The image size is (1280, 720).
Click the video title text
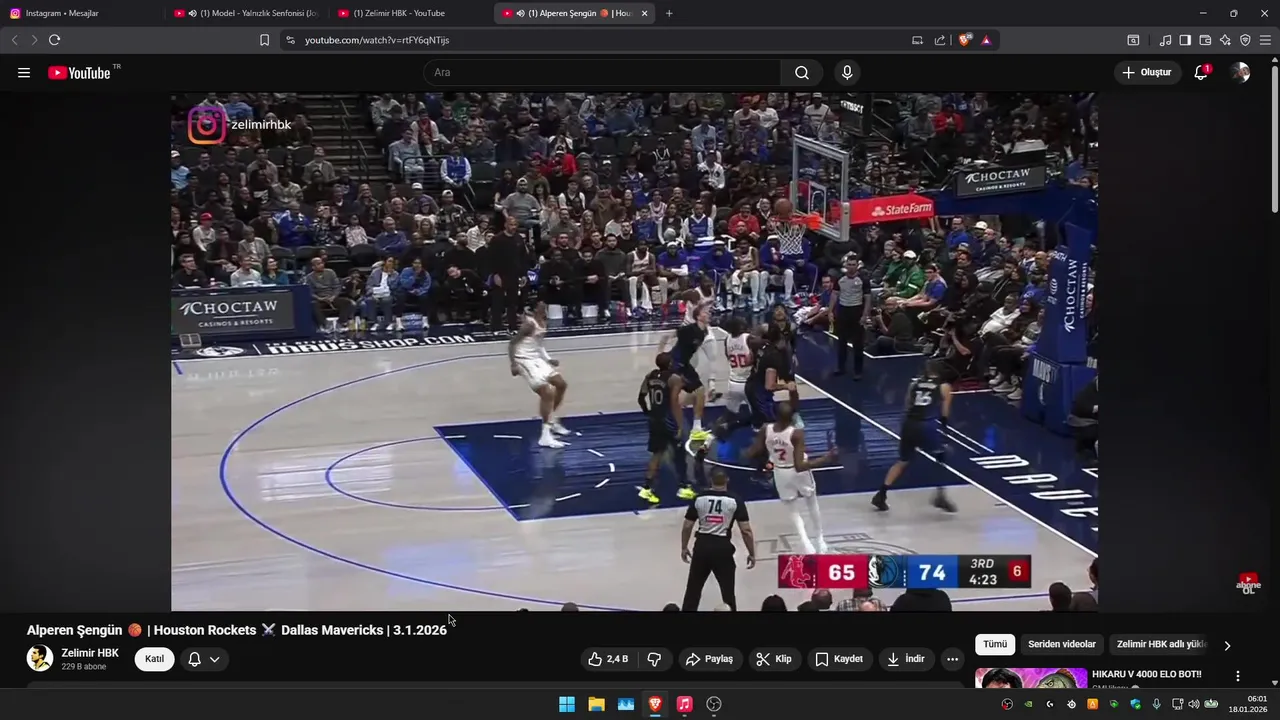click(237, 630)
